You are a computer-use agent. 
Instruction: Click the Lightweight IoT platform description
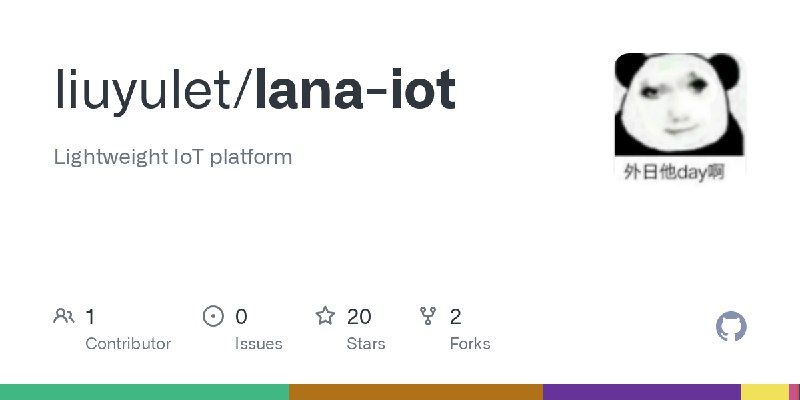point(173,157)
